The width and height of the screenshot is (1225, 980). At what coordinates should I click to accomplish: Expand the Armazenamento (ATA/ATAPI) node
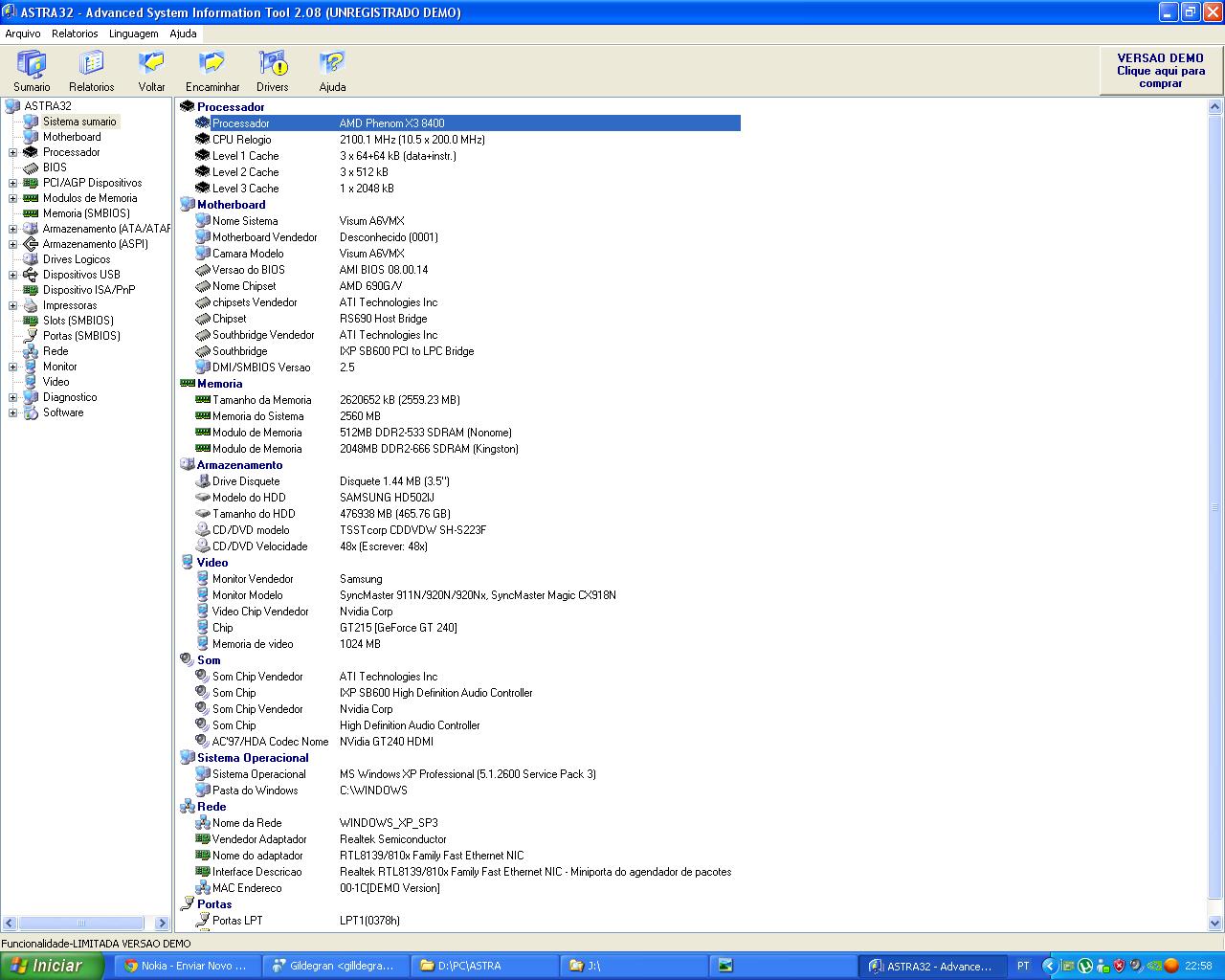[13, 229]
